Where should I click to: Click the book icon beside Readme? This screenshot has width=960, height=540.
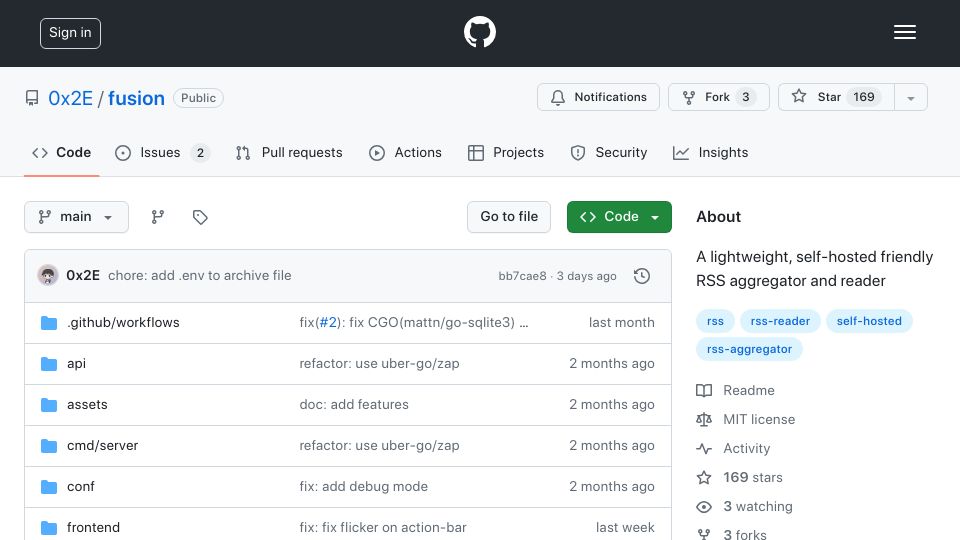[x=704, y=391]
